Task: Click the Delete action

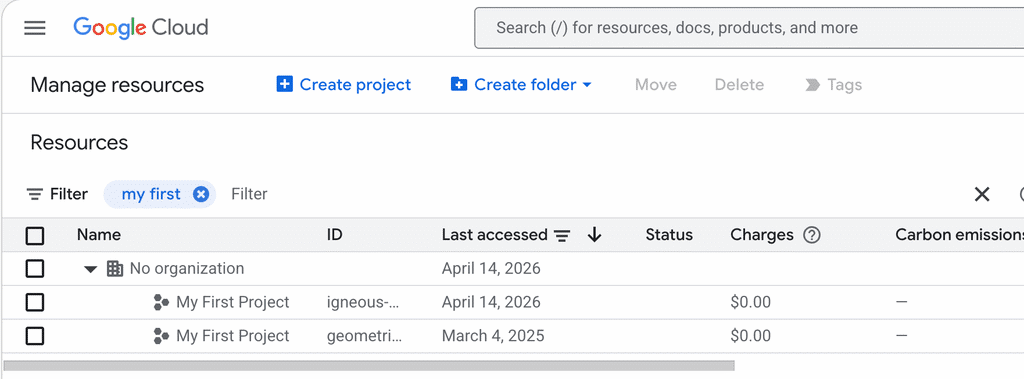Action: click(739, 85)
